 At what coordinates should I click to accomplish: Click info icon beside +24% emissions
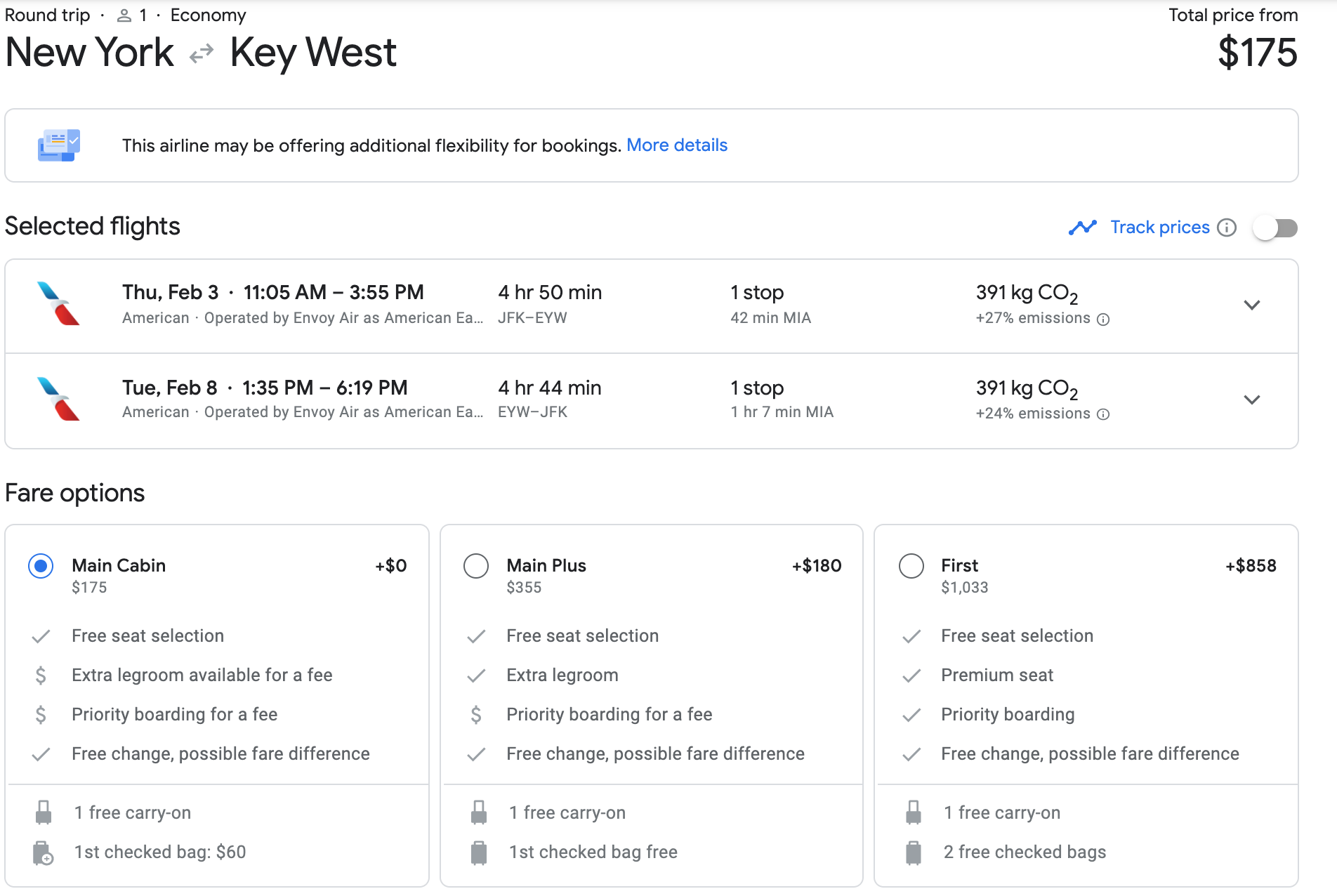click(x=1103, y=414)
